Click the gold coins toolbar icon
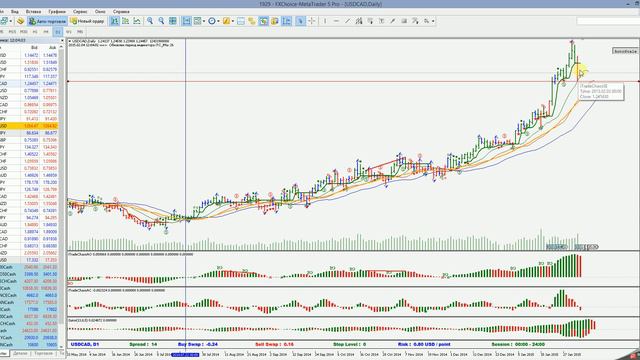Screen dimensions: 640x360 [20, 21]
